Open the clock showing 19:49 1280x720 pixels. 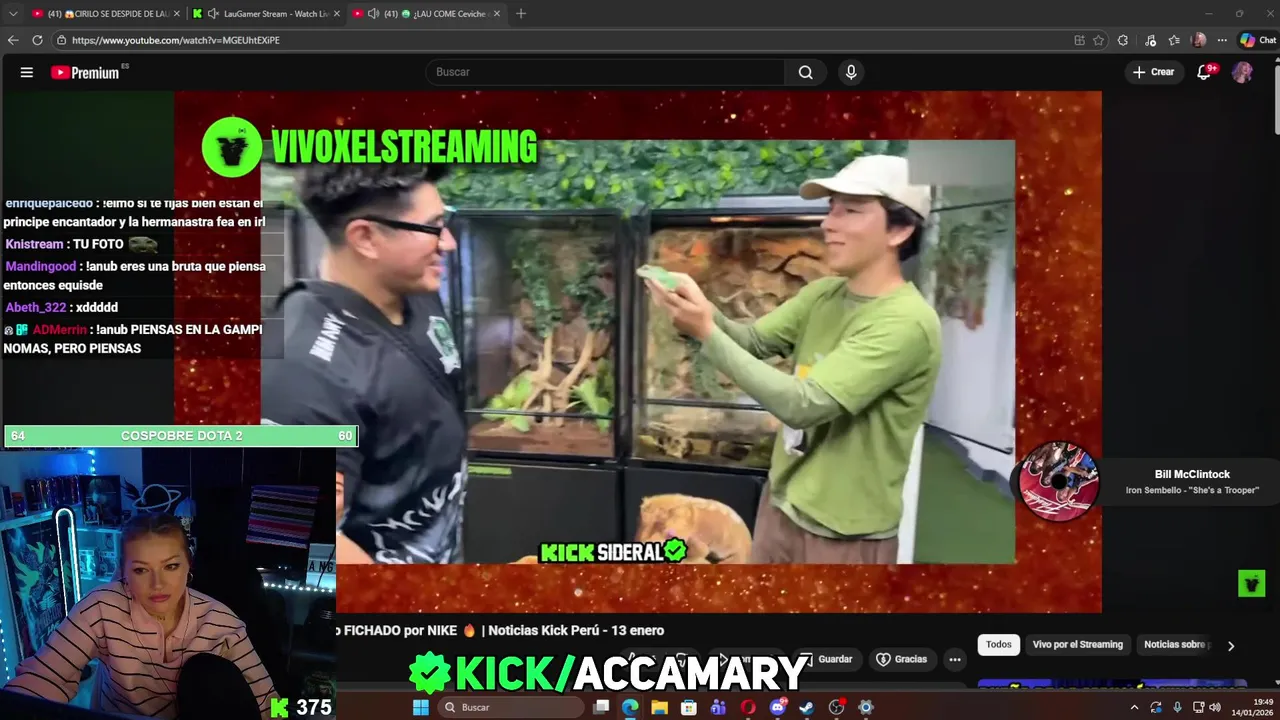click(x=1255, y=707)
